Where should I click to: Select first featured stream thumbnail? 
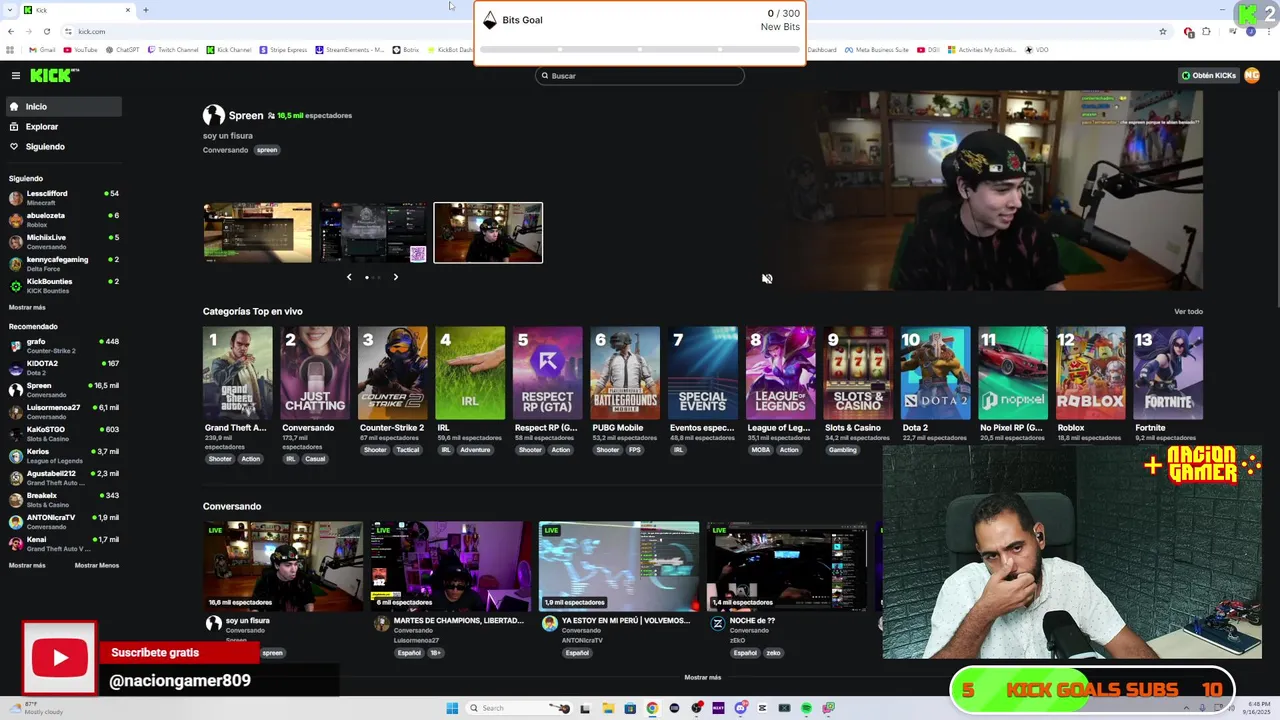pos(258,233)
